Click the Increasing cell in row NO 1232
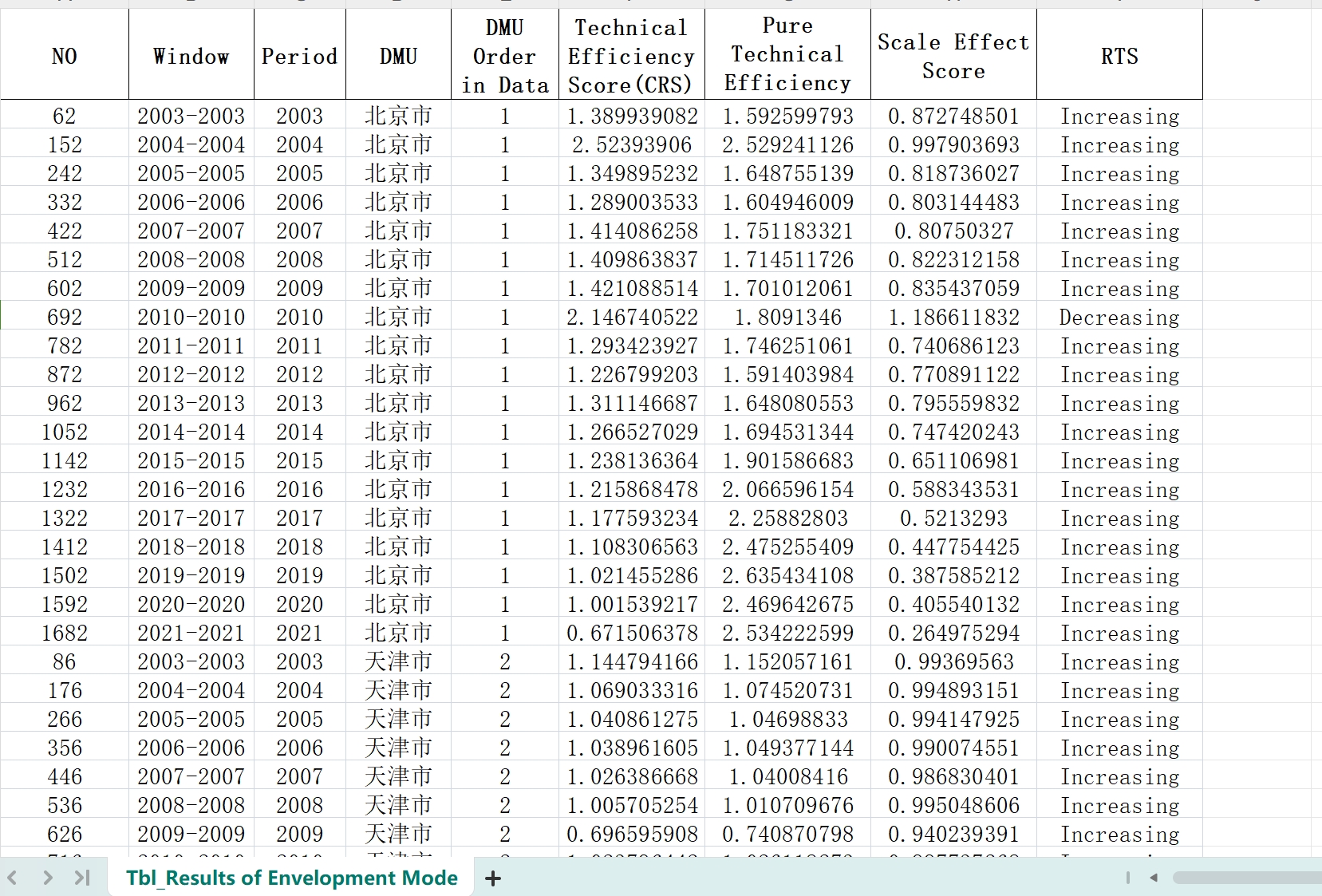The width and height of the screenshot is (1322, 896). pos(1119,489)
